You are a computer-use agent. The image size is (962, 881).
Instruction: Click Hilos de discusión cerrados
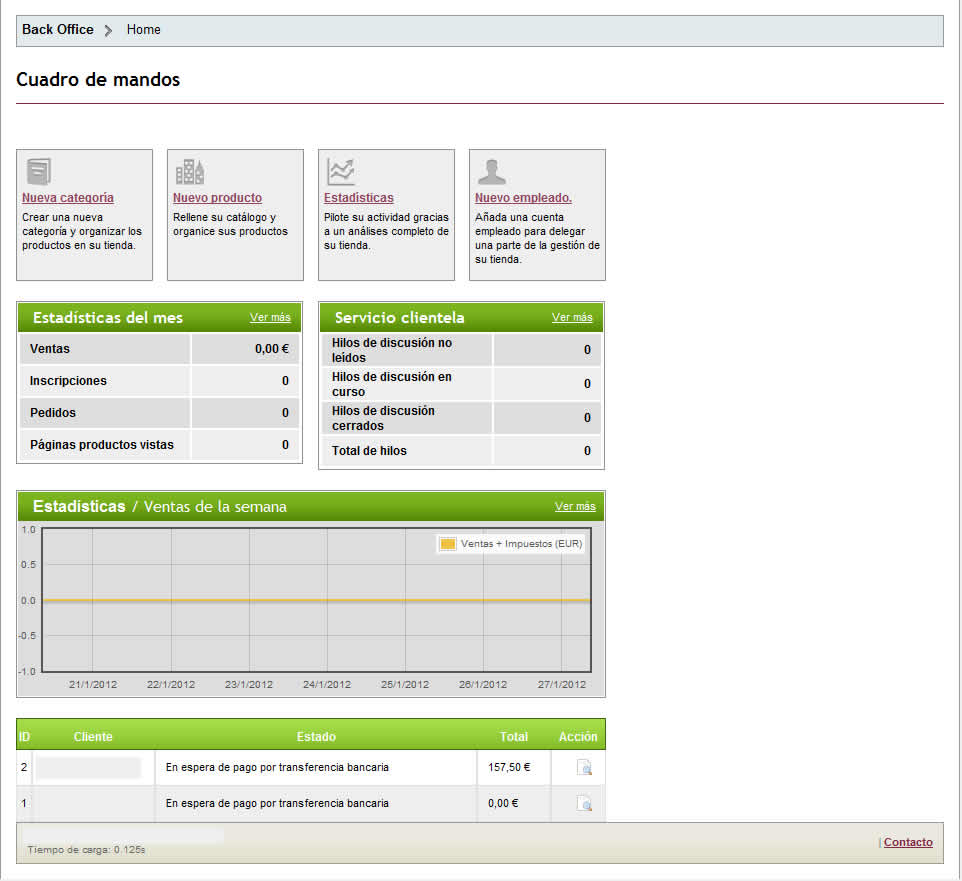click(x=383, y=418)
